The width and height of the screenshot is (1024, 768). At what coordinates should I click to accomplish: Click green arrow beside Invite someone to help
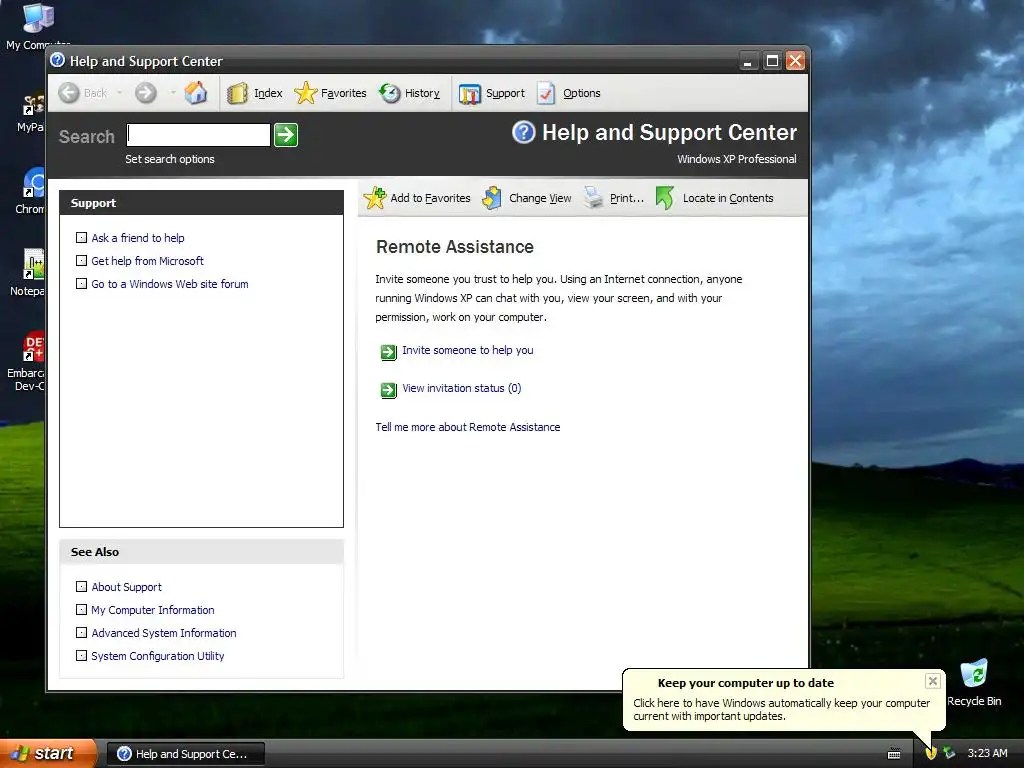pos(389,352)
